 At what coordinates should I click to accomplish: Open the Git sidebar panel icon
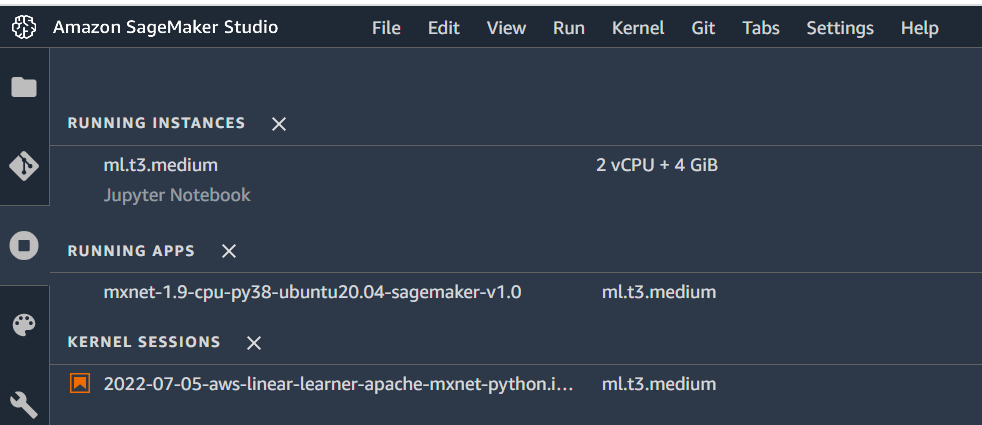click(24, 166)
